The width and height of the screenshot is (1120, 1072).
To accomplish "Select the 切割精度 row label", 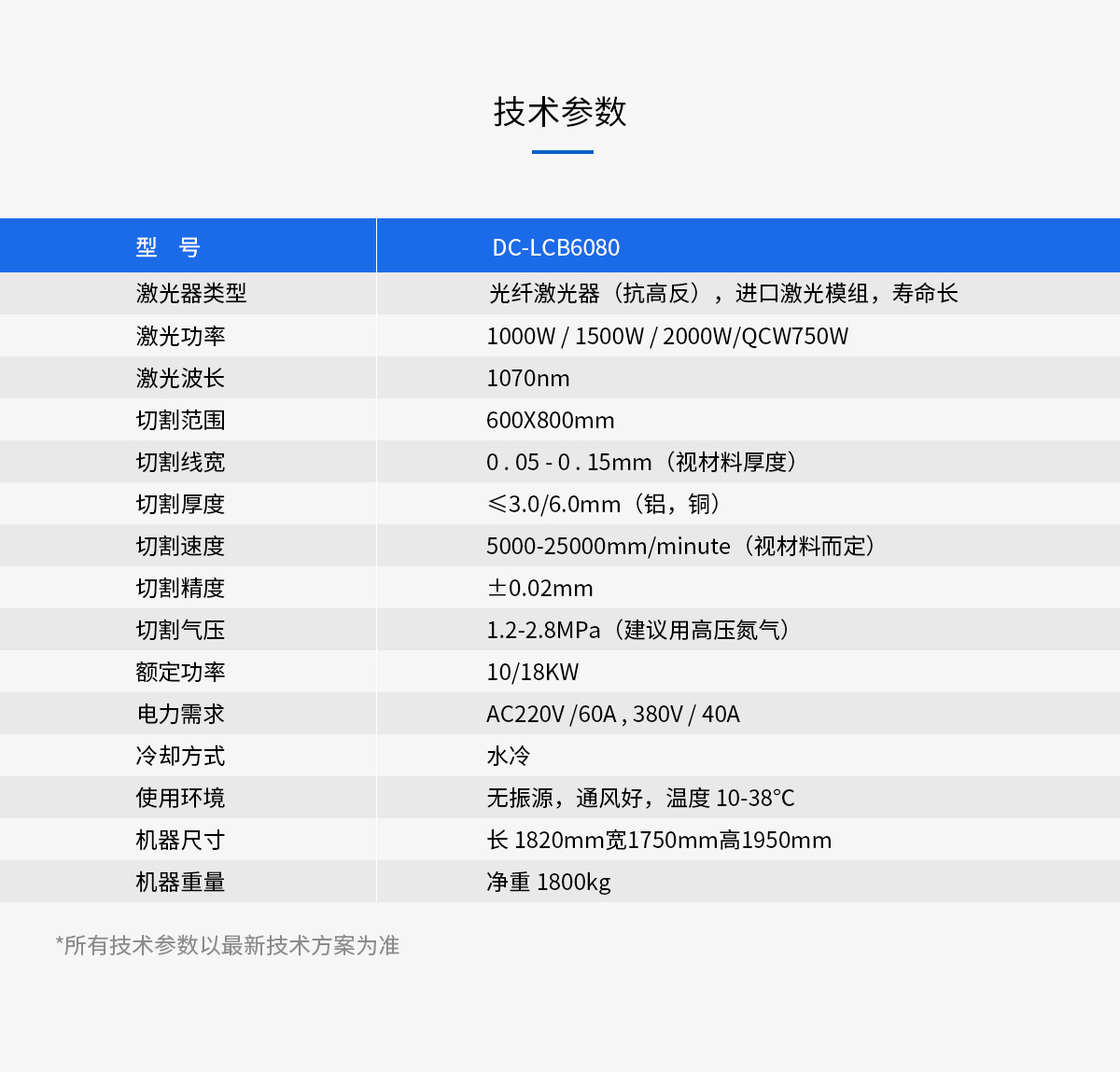I will 180,588.
